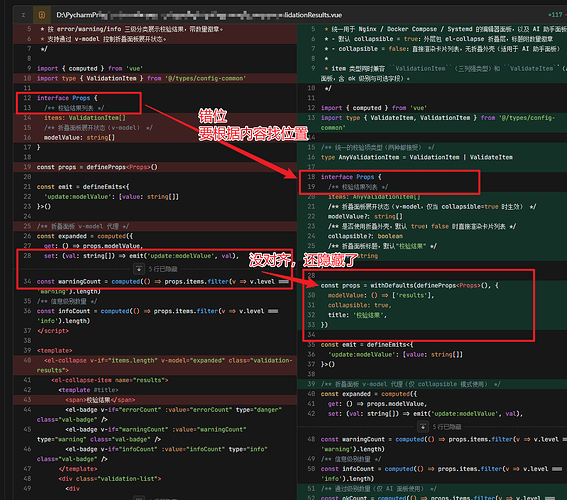Click left line 44 el-badge errorCount
The width and height of the screenshot is (567, 500).
pos(159,415)
